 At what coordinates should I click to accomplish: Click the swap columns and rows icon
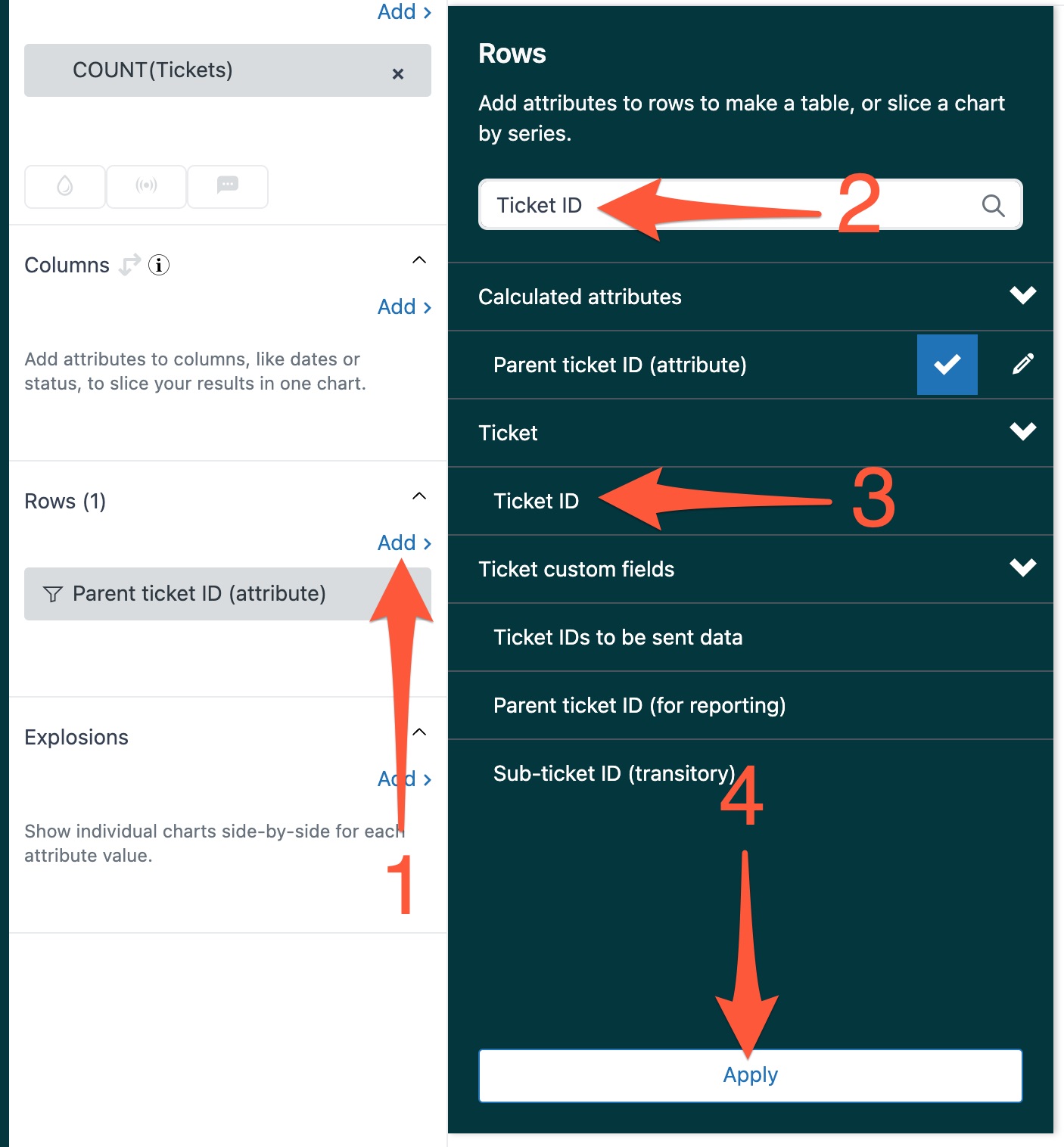coord(129,265)
